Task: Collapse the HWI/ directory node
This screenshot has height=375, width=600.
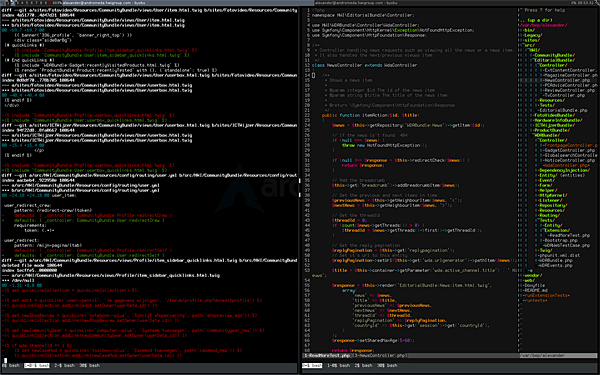Action: 533,50
